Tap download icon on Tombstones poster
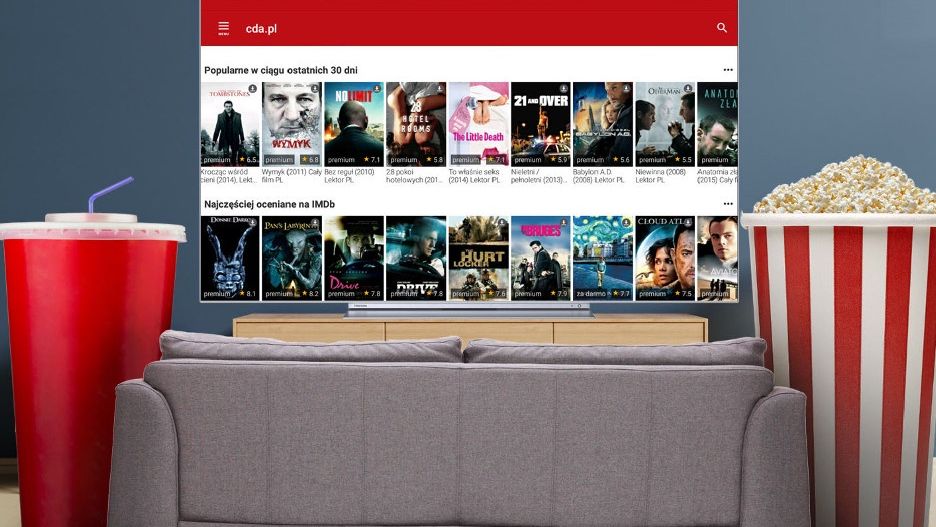The width and height of the screenshot is (936, 527). [x=253, y=88]
